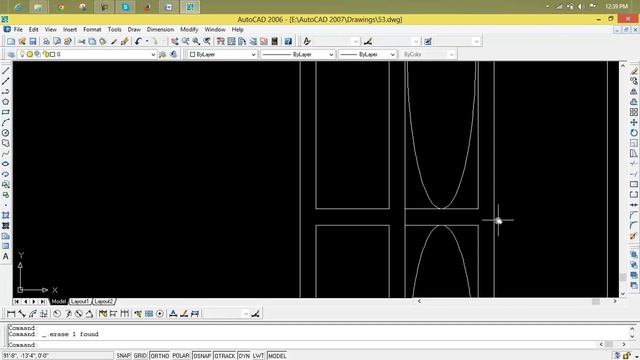Toggle POLAR tracking in status bar
This screenshot has height=360, width=640.
click(181, 356)
